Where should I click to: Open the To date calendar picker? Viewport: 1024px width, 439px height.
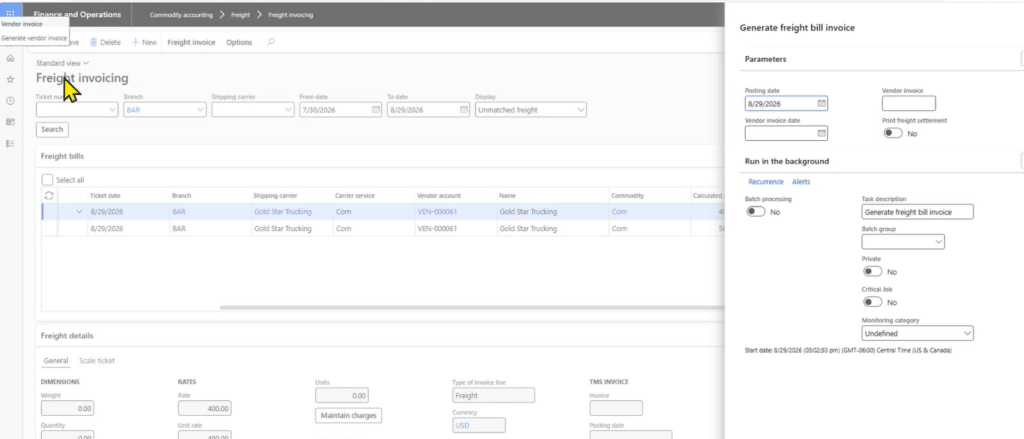(464, 110)
